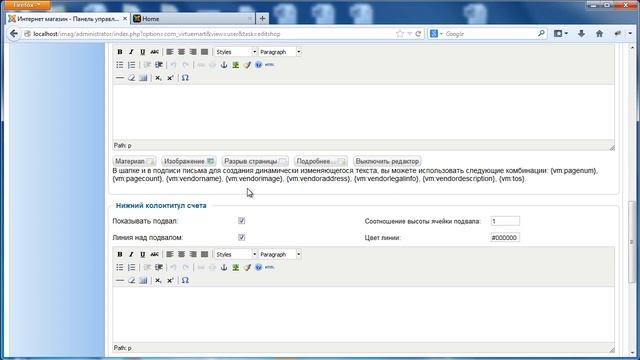Image resolution: width=640 pixels, height=360 pixels.
Task: Insert bulleted list in the upper editor
Action: click(120, 65)
